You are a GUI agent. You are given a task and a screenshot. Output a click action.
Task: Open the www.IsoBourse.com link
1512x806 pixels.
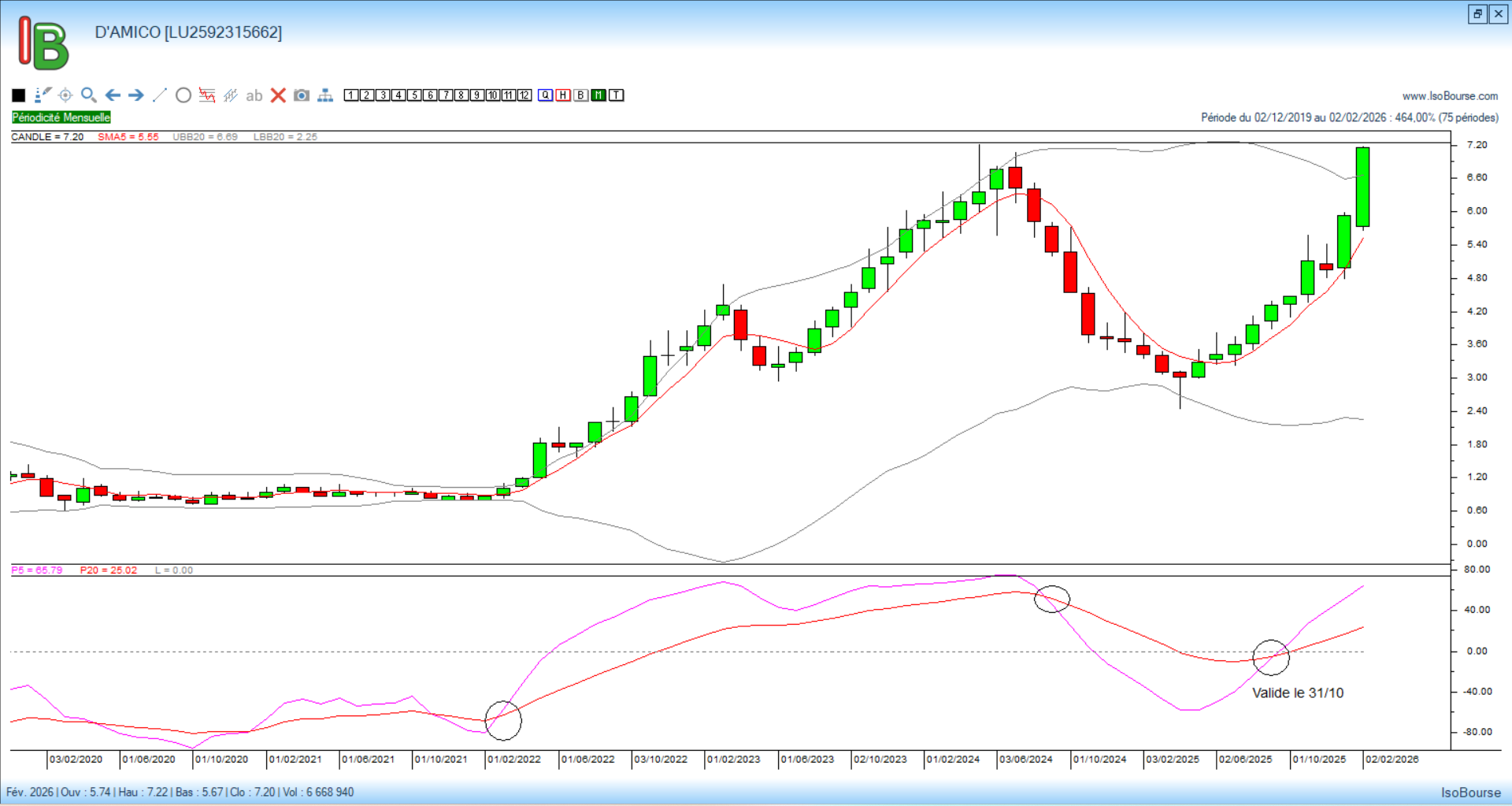click(x=1450, y=96)
